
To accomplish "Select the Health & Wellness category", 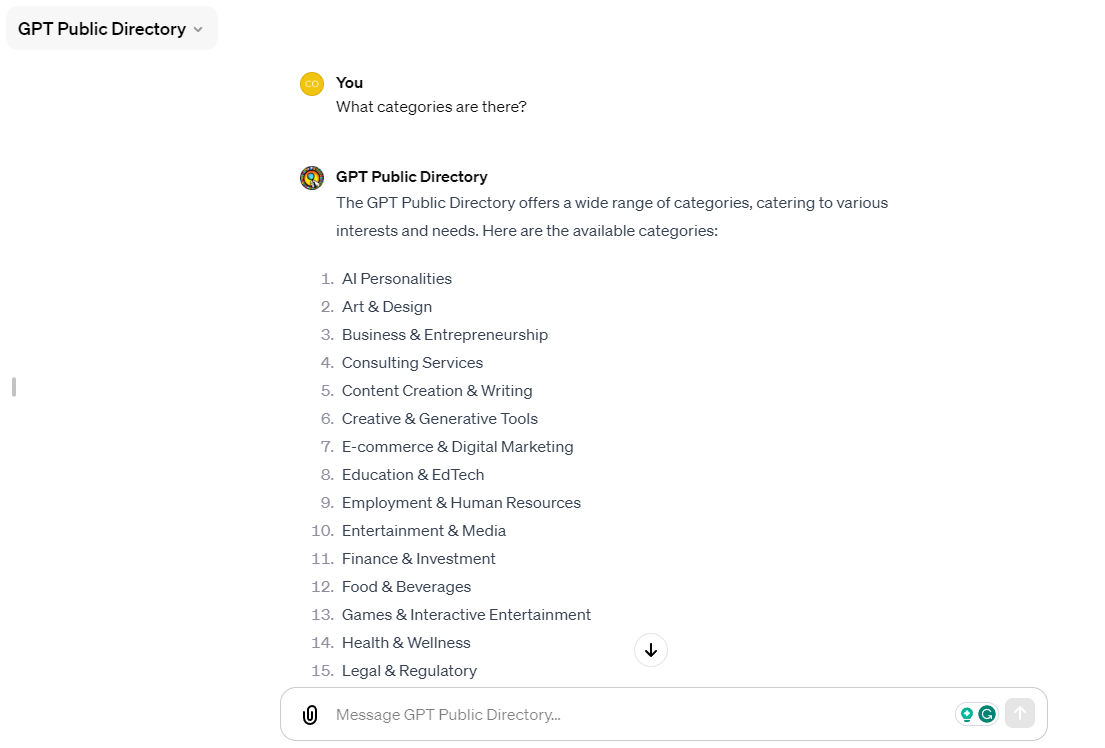I will pos(405,642).
